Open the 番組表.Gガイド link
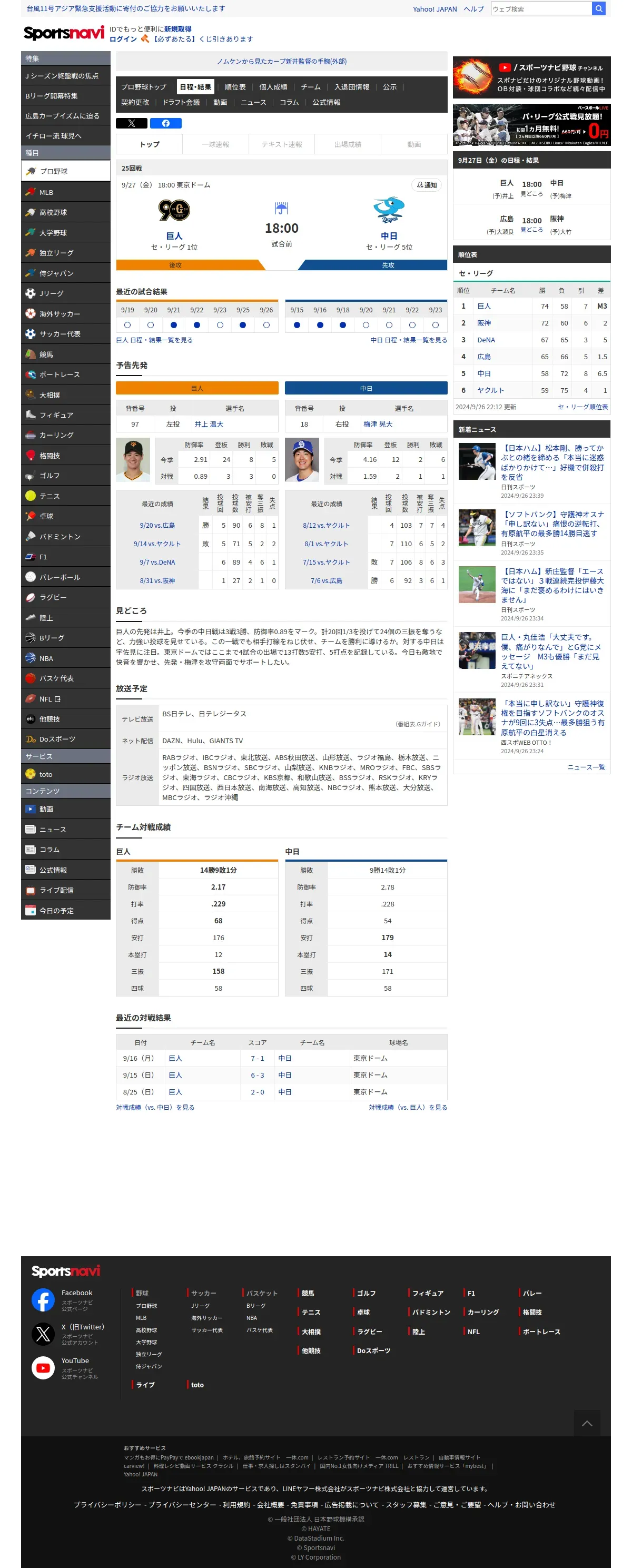The height and width of the screenshot is (1568, 632). [418, 724]
